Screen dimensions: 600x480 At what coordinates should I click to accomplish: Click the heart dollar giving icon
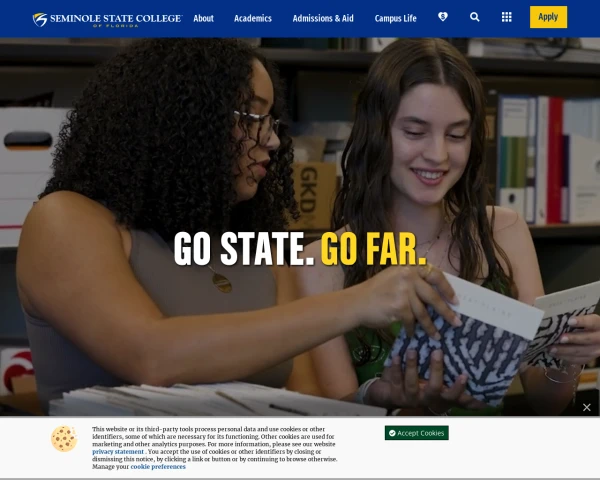pos(443,17)
